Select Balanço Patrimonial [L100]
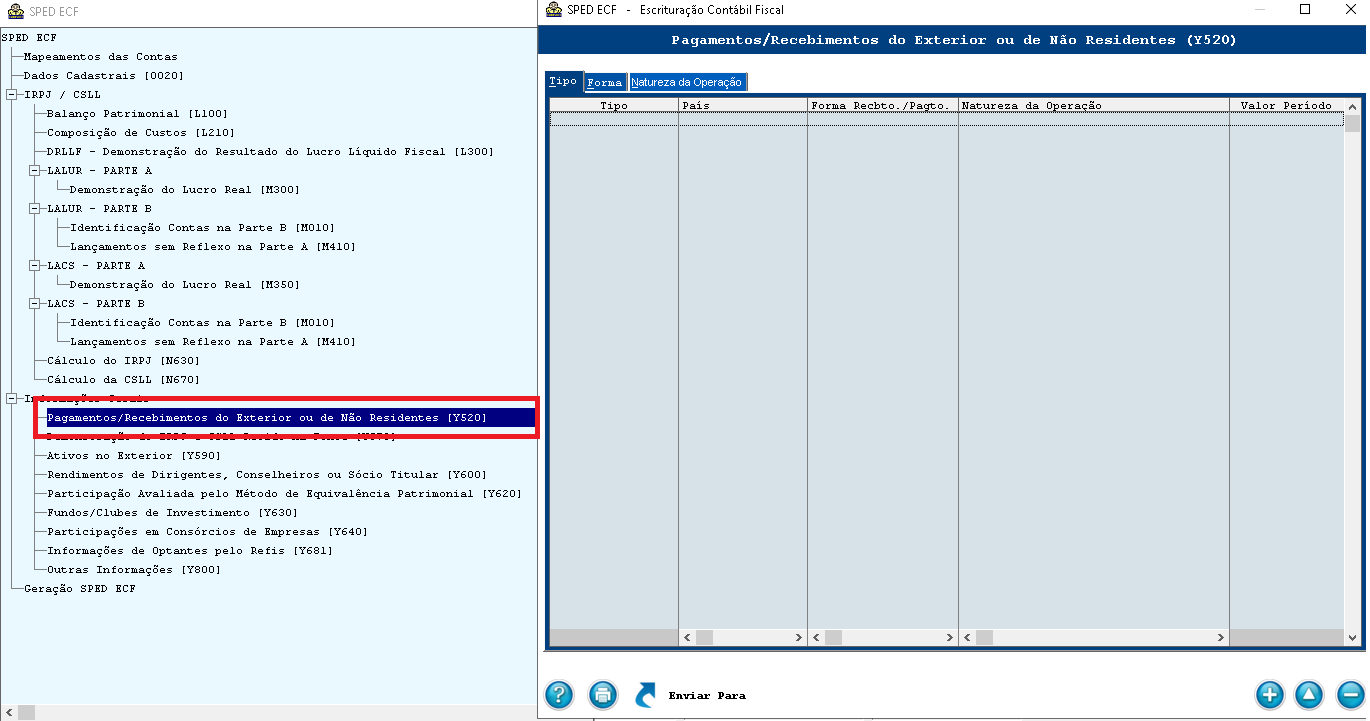The width and height of the screenshot is (1370, 721). pos(138,114)
